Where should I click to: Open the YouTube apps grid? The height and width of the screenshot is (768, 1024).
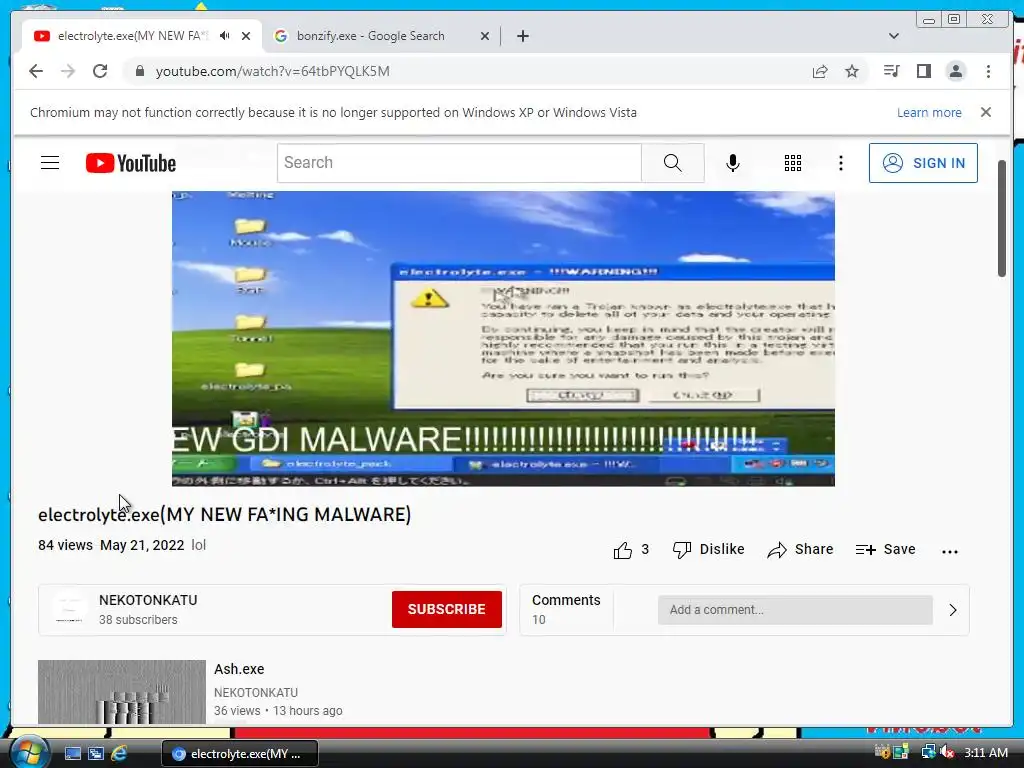(793, 163)
